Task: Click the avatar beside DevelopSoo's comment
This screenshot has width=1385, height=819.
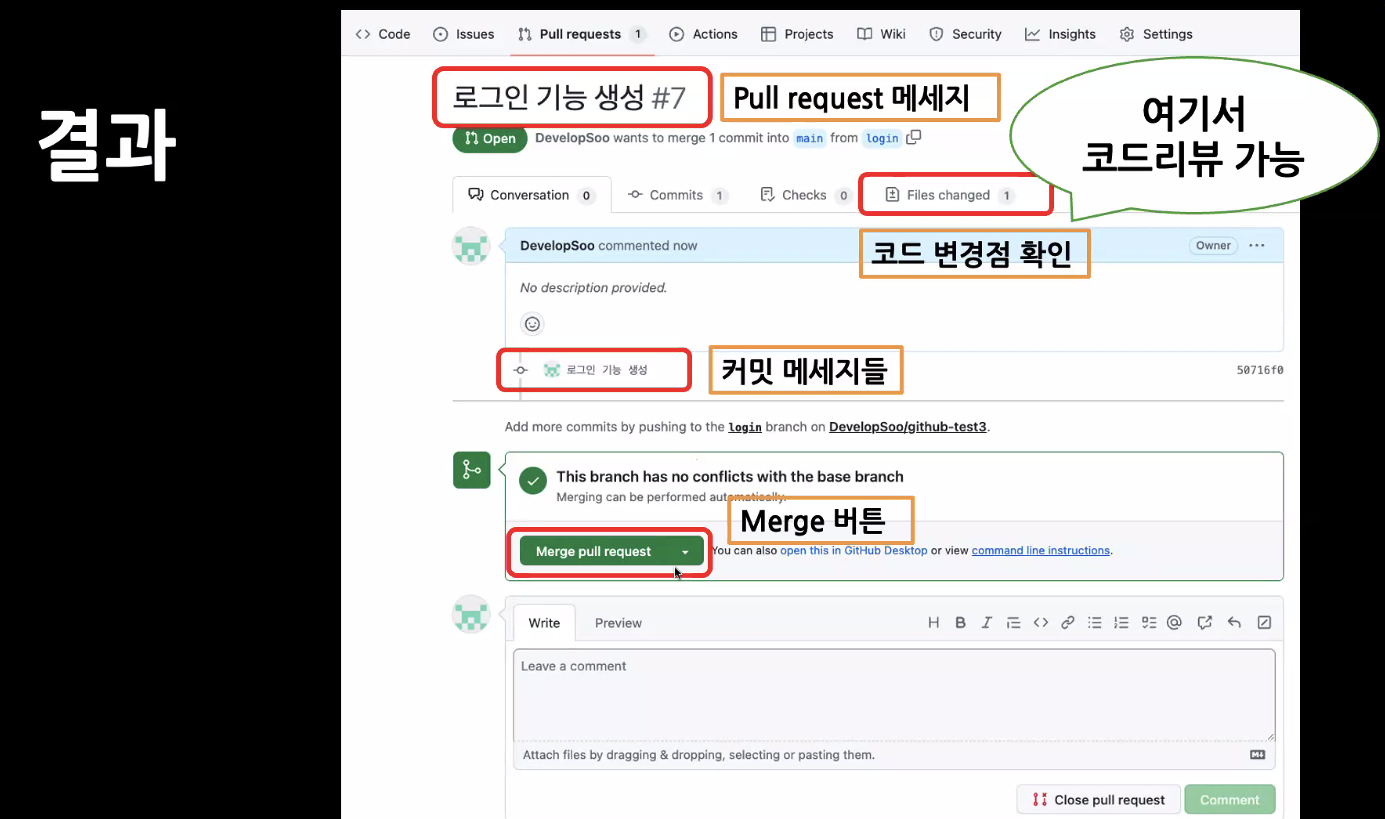Action: (x=472, y=246)
